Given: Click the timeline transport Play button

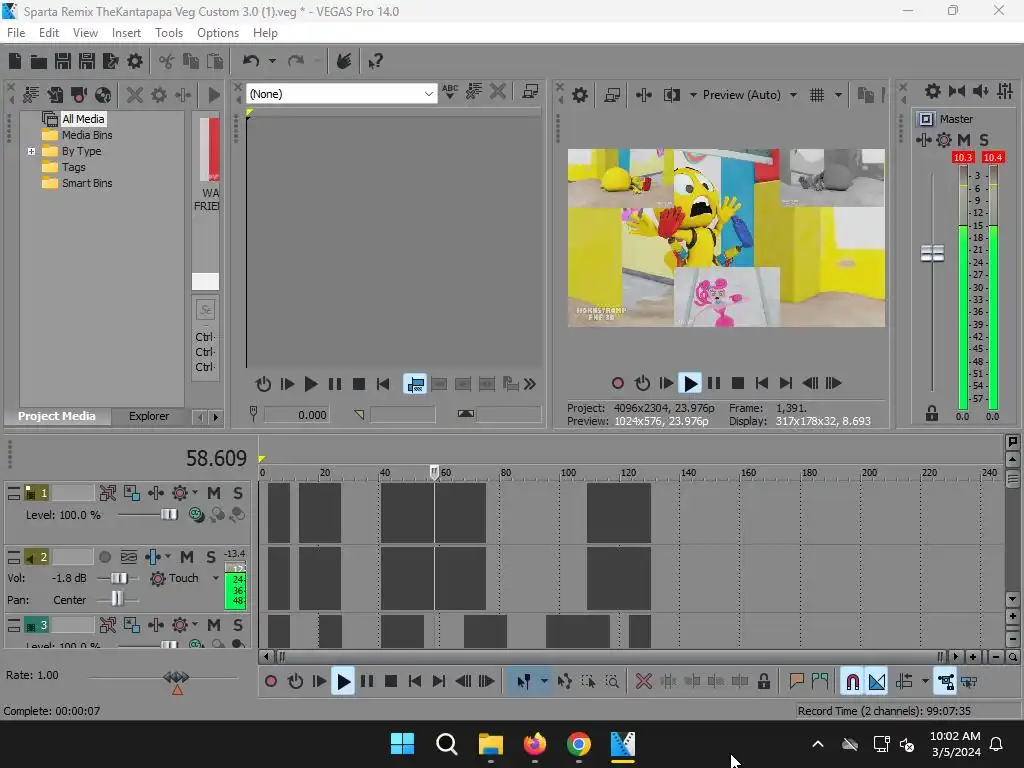Looking at the screenshot, I should (343, 682).
